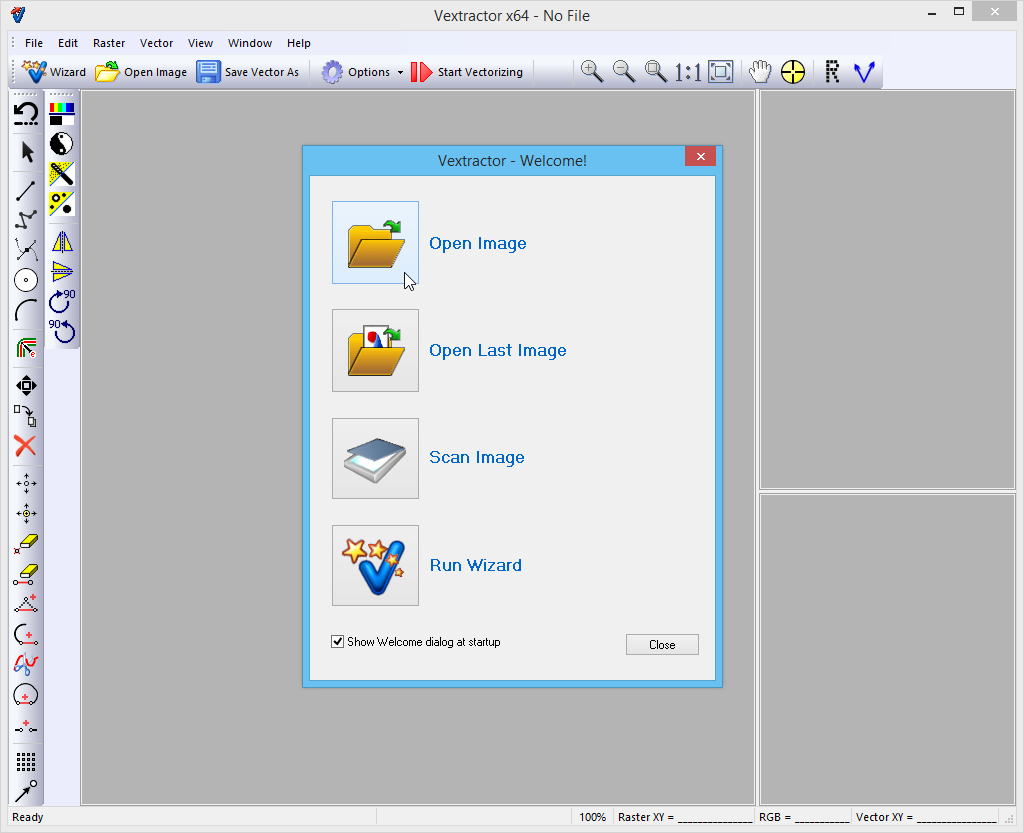Uncheck Show Welcome dialog at startup
The height and width of the screenshot is (833, 1024).
[338, 642]
